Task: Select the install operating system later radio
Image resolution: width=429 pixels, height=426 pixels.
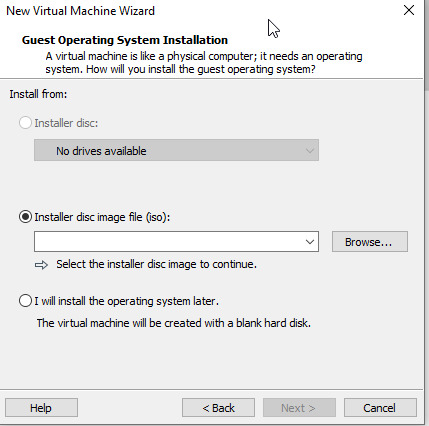Action: click(x=25, y=301)
